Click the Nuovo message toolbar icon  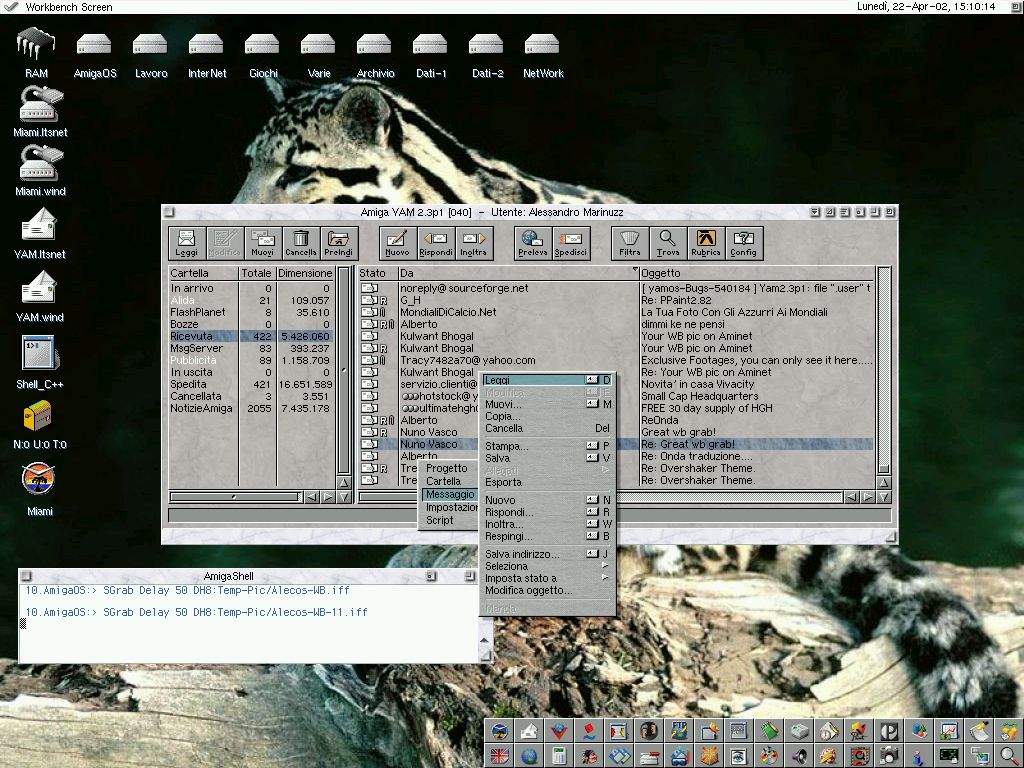pyautogui.click(x=397, y=243)
